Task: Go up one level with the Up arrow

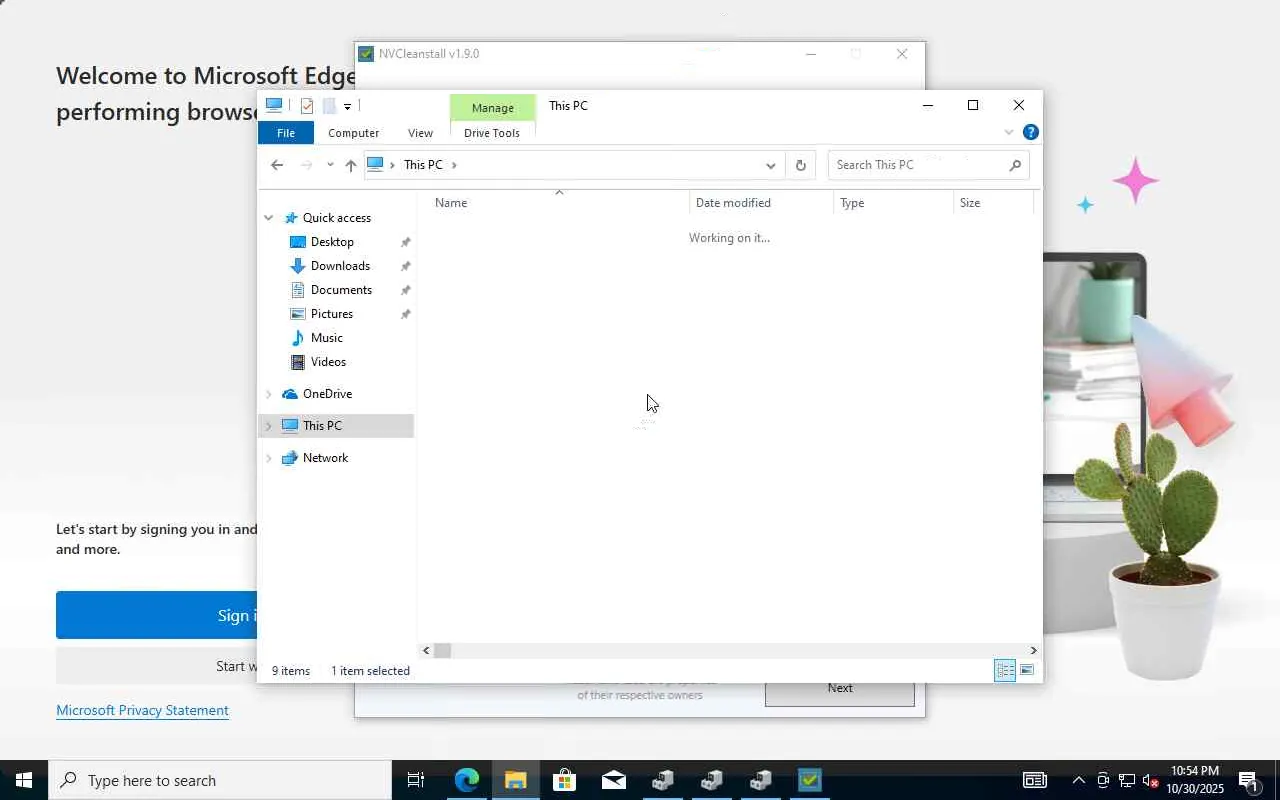Action: (x=350, y=165)
